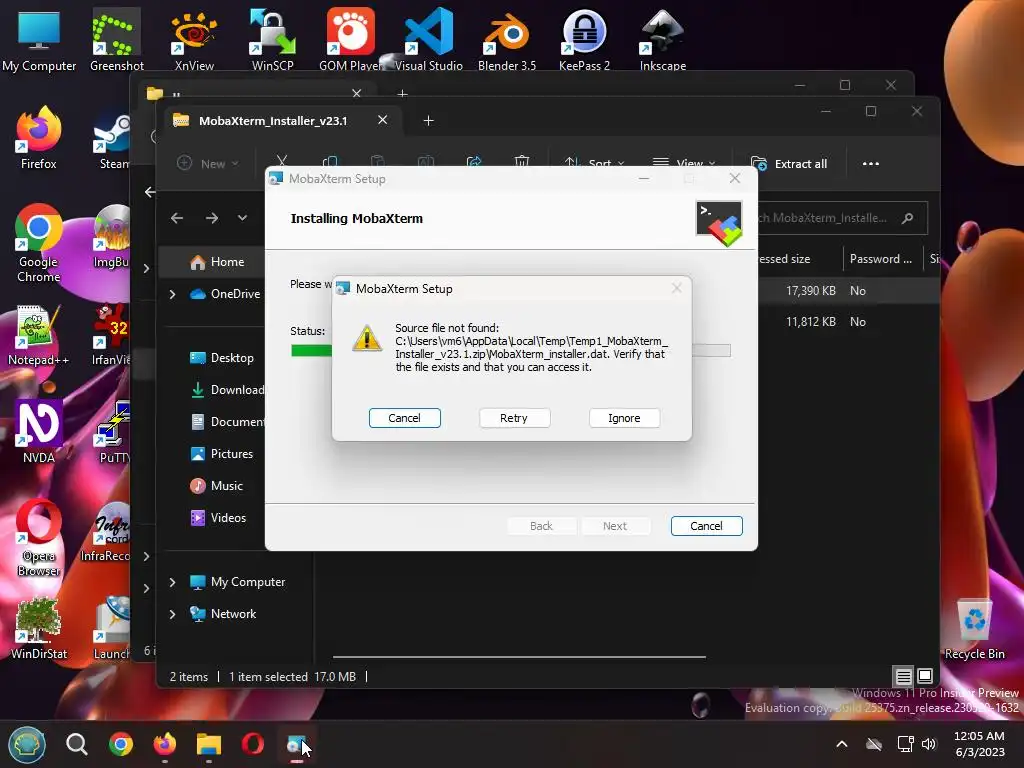Cancel the Source file not found dialog
1024x768 pixels.
pos(404,418)
